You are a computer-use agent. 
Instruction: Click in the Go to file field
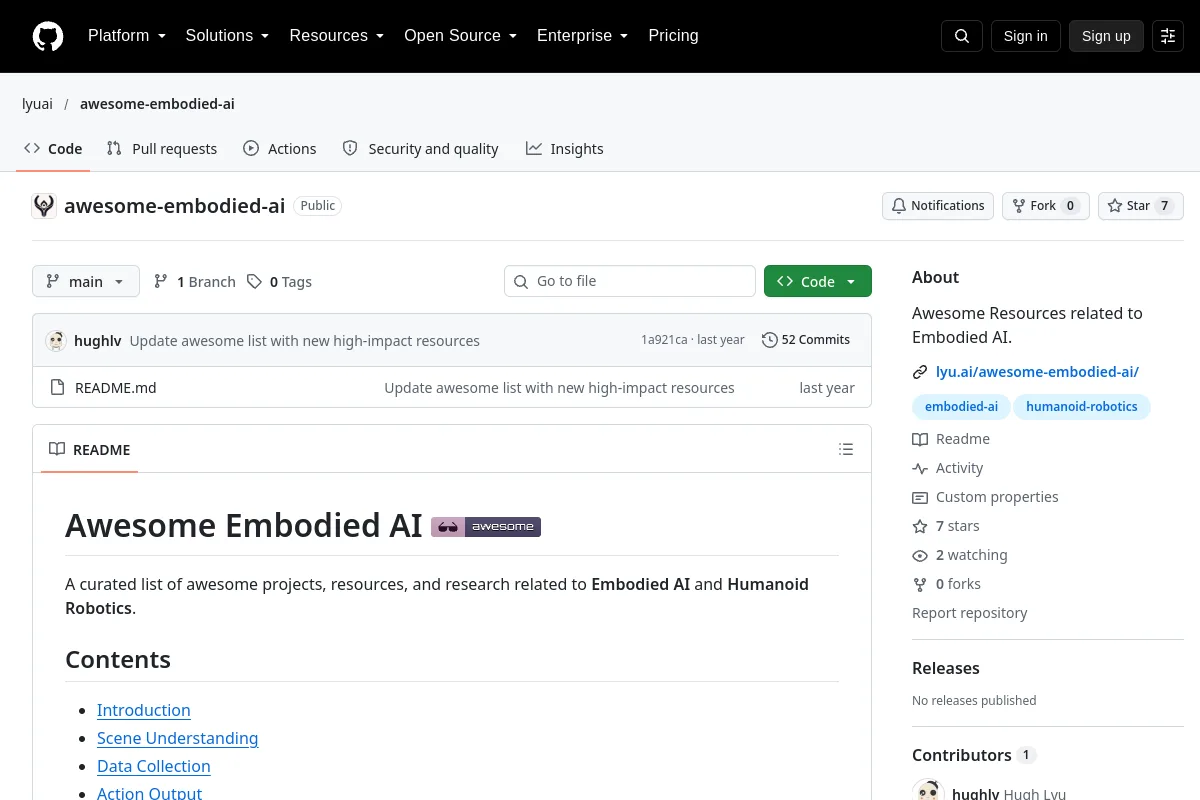630,282
